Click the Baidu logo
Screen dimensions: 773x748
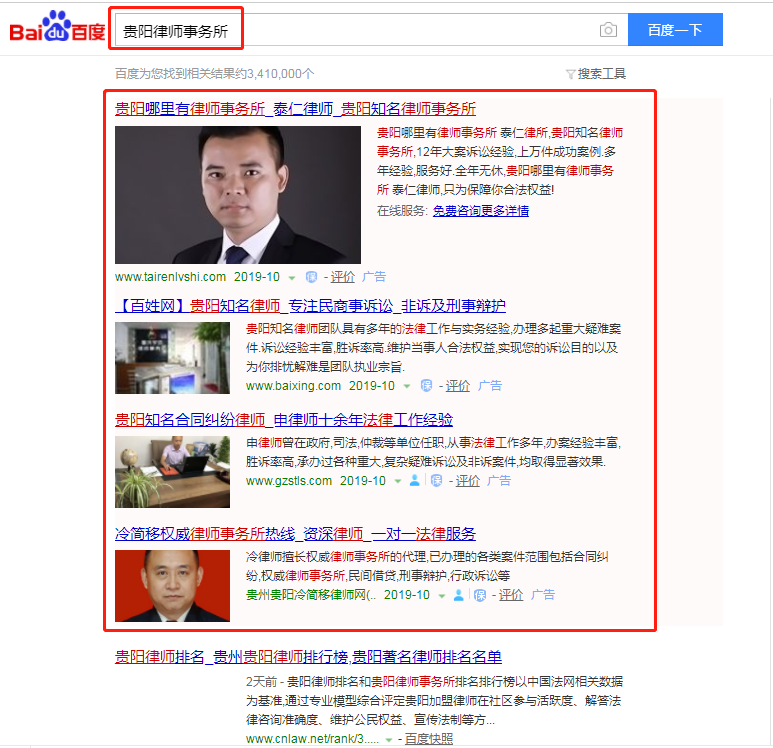tap(57, 29)
